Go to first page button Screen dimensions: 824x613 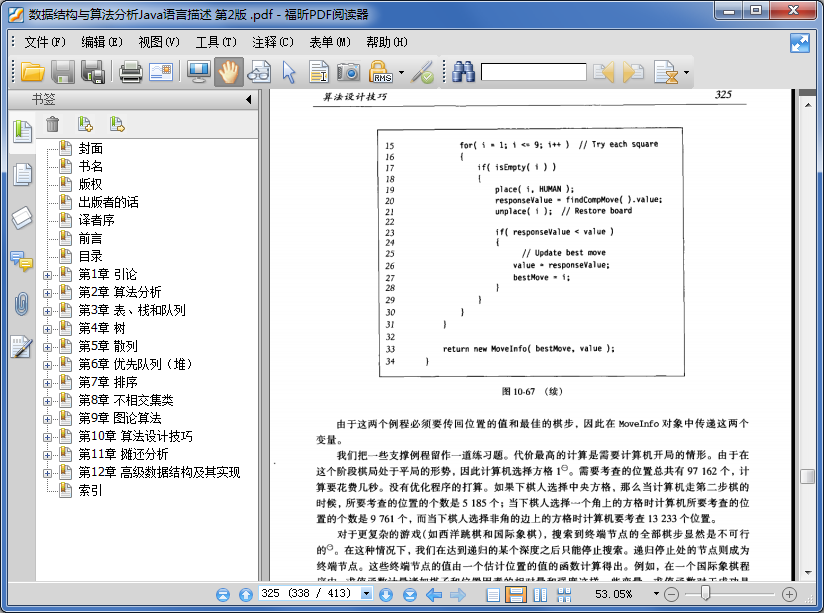[x=223, y=595]
